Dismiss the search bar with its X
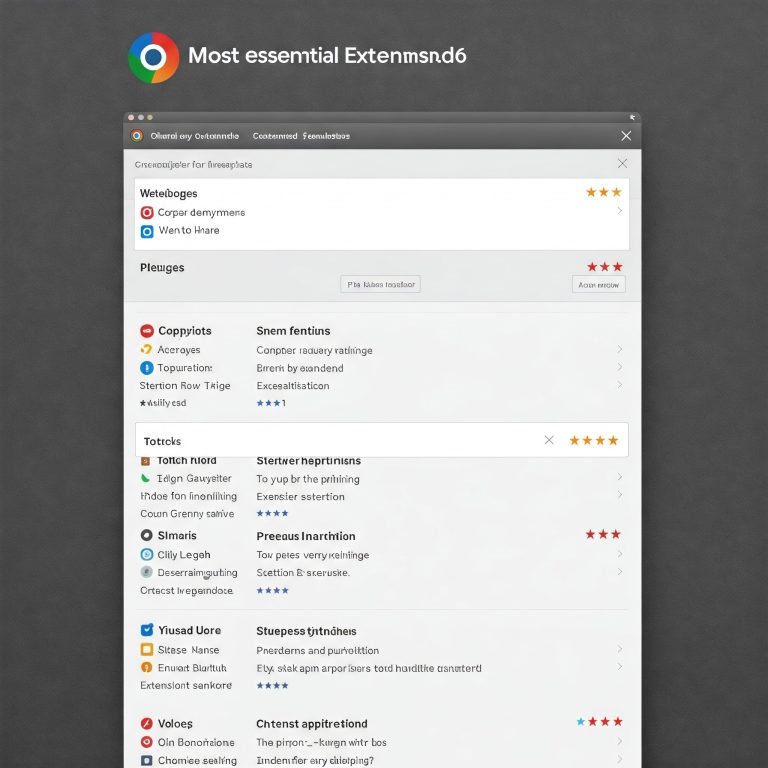This screenshot has height=768, width=768. (623, 164)
